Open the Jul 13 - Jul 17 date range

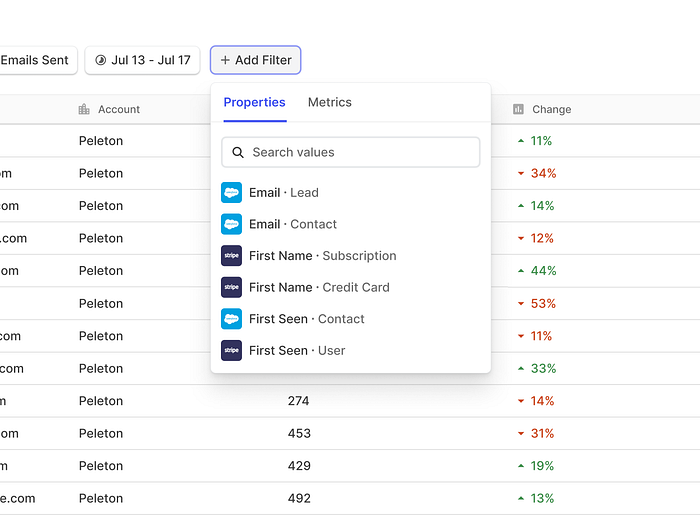pyautogui.click(x=142, y=60)
